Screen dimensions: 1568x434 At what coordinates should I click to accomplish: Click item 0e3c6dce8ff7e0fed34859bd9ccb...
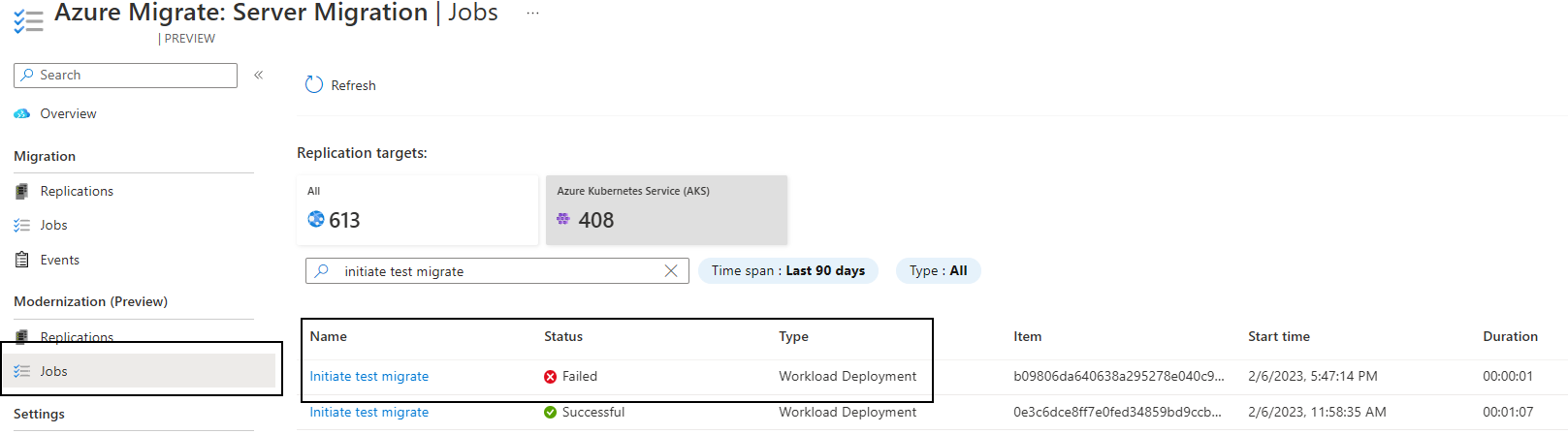coord(1118,412)
